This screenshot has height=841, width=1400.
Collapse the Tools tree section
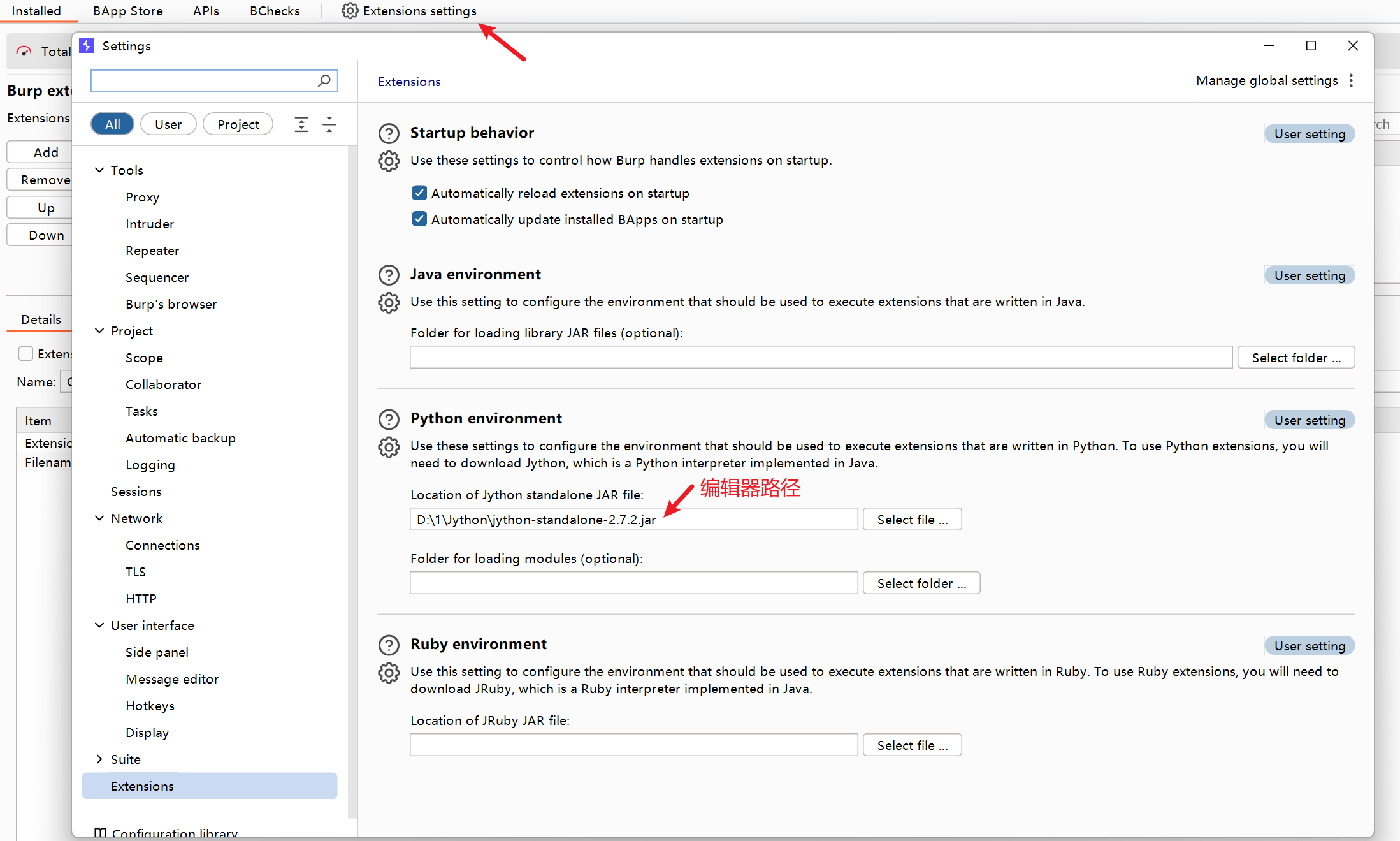tap(99, 170)
